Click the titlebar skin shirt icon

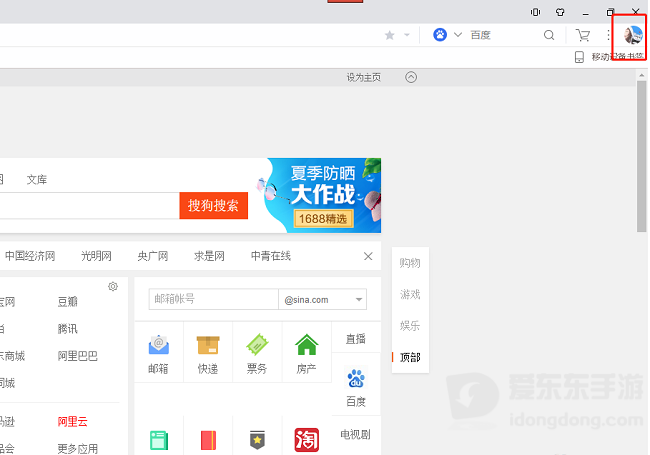(x=560, y=12)
